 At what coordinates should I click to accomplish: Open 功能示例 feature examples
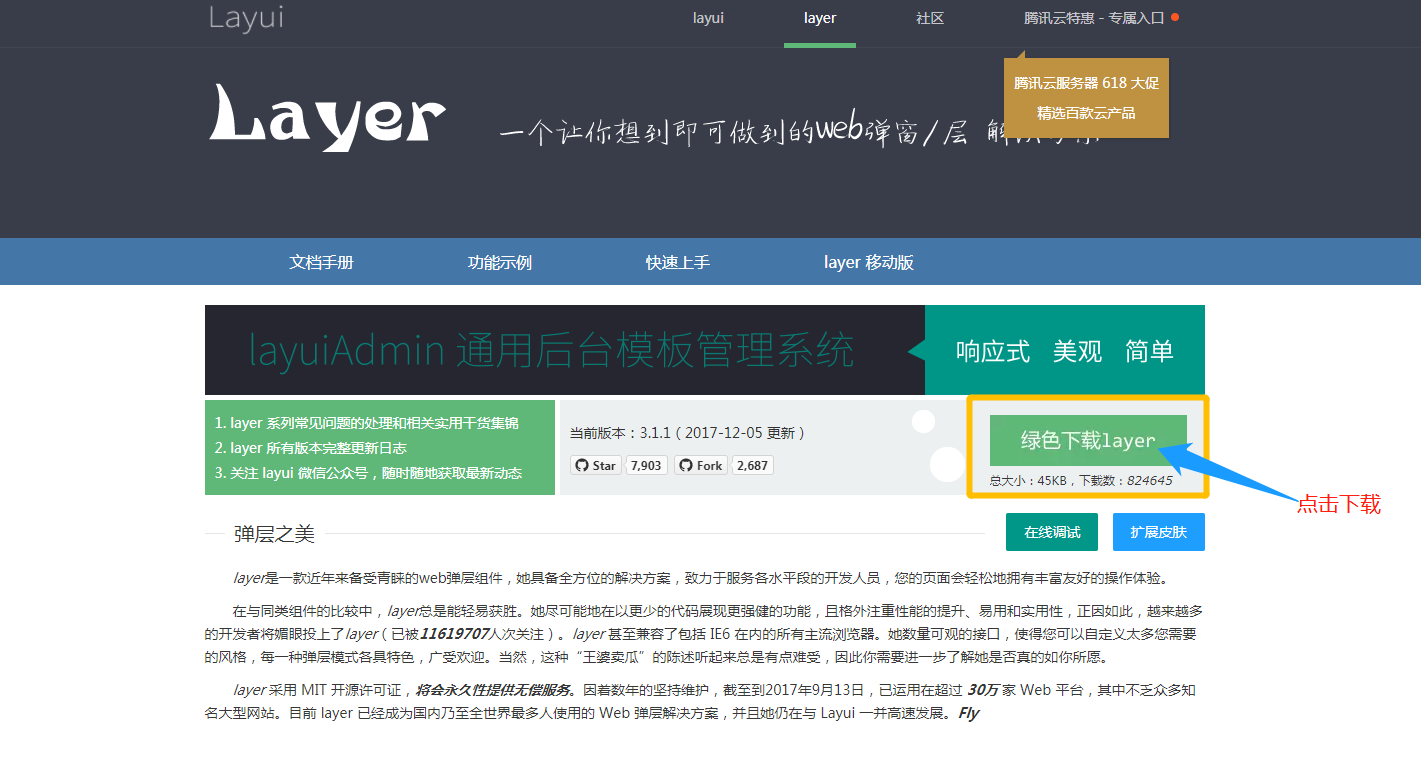pyautogui.click(x=500, y=261)
